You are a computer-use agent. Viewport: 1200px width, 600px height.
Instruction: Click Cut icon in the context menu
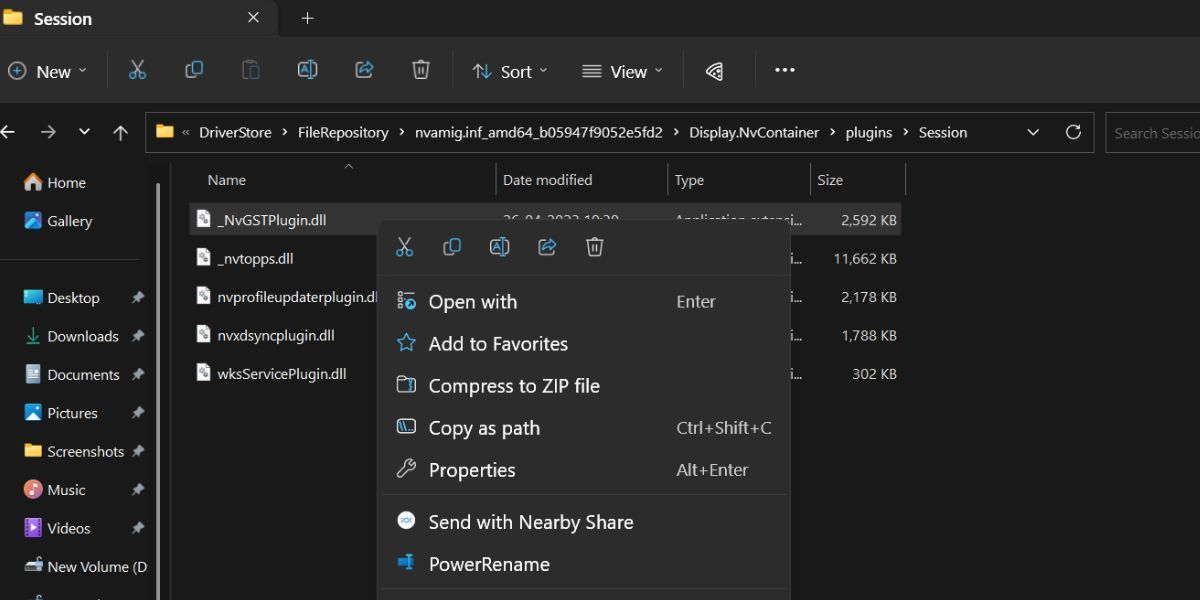coord(404,247)
